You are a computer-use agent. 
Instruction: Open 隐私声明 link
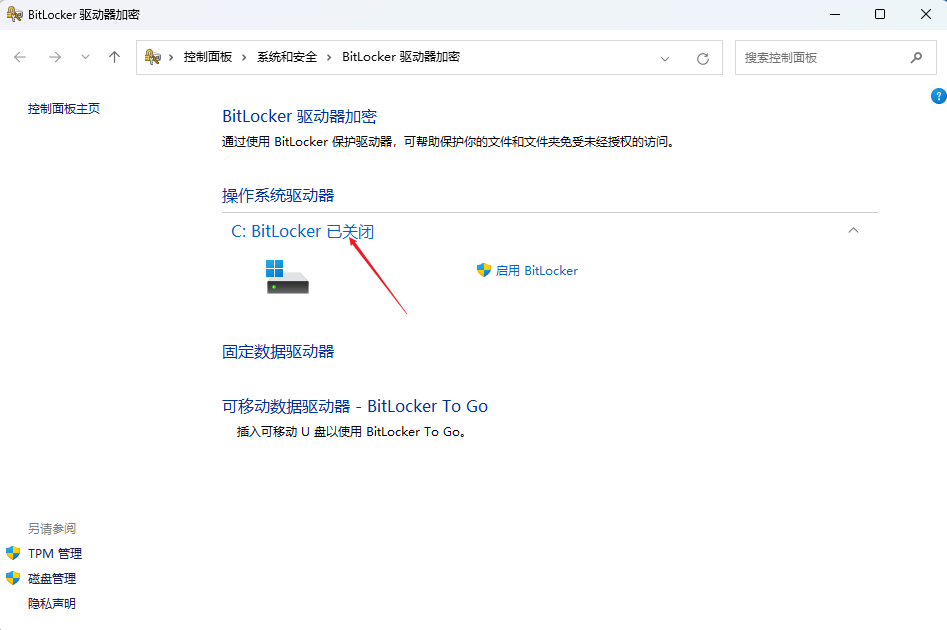(x=52, y=603)
